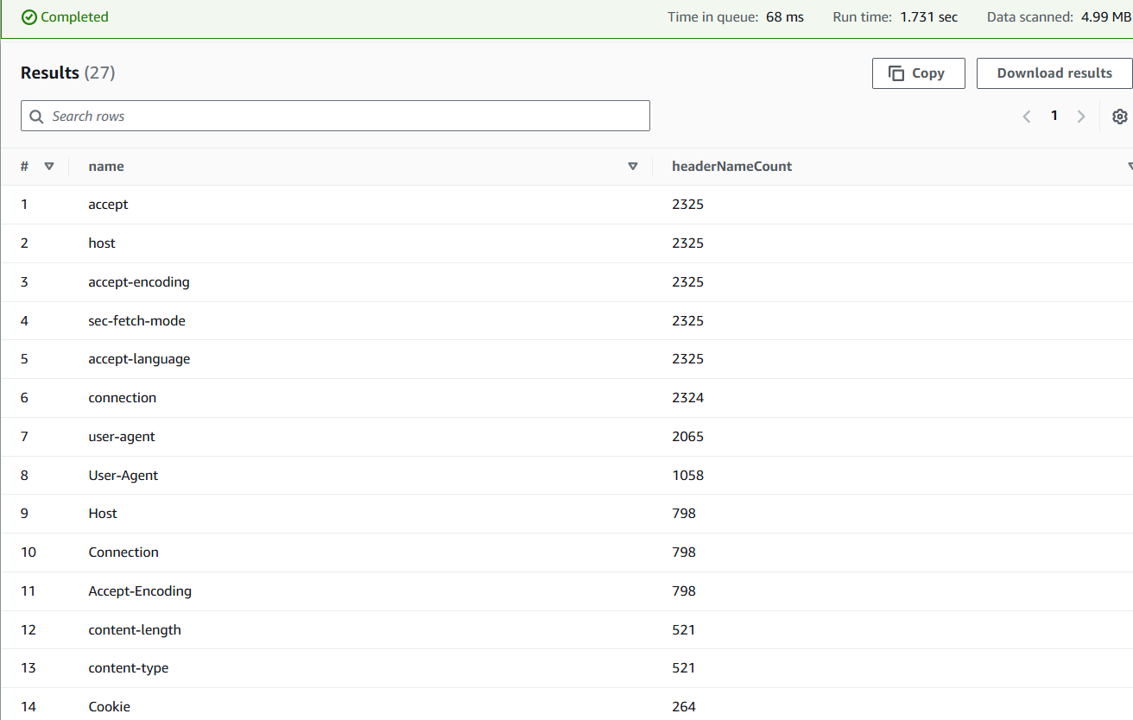This screenshot has height=720, width=1133.
Task: Click the User-Agent cell in row 8
Action: 123,475
